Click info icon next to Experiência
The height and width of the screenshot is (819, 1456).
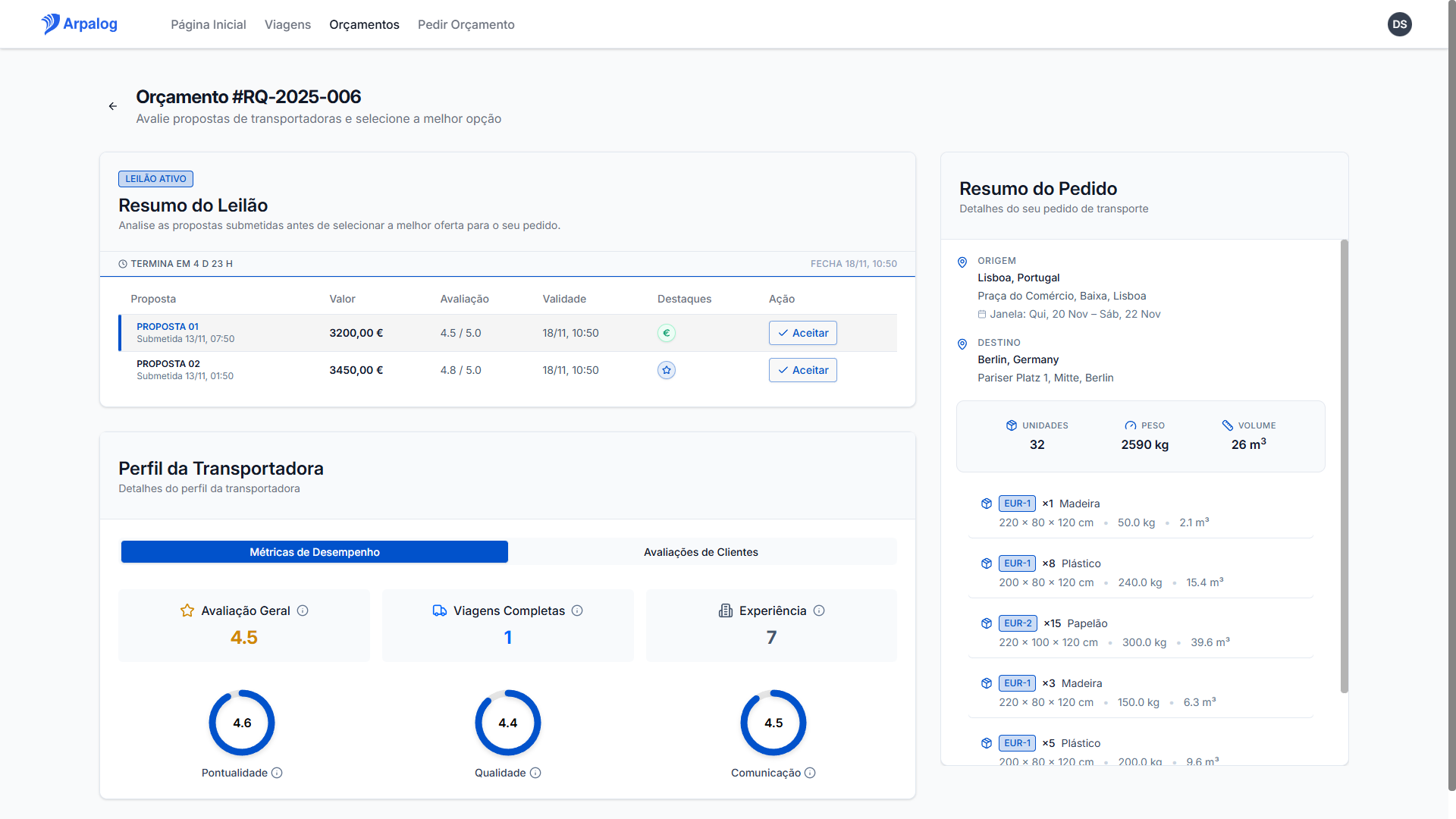[x=819, y=610]
